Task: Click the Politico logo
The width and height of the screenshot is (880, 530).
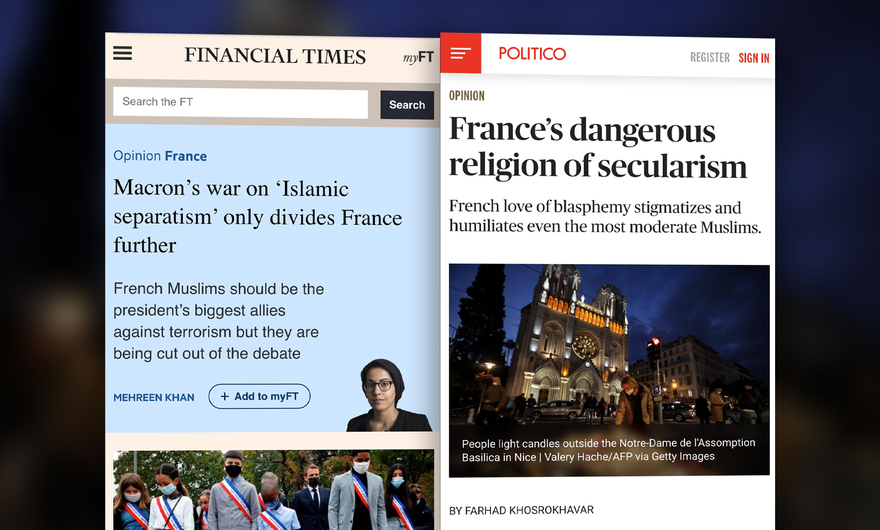Action: click(532, 53)
